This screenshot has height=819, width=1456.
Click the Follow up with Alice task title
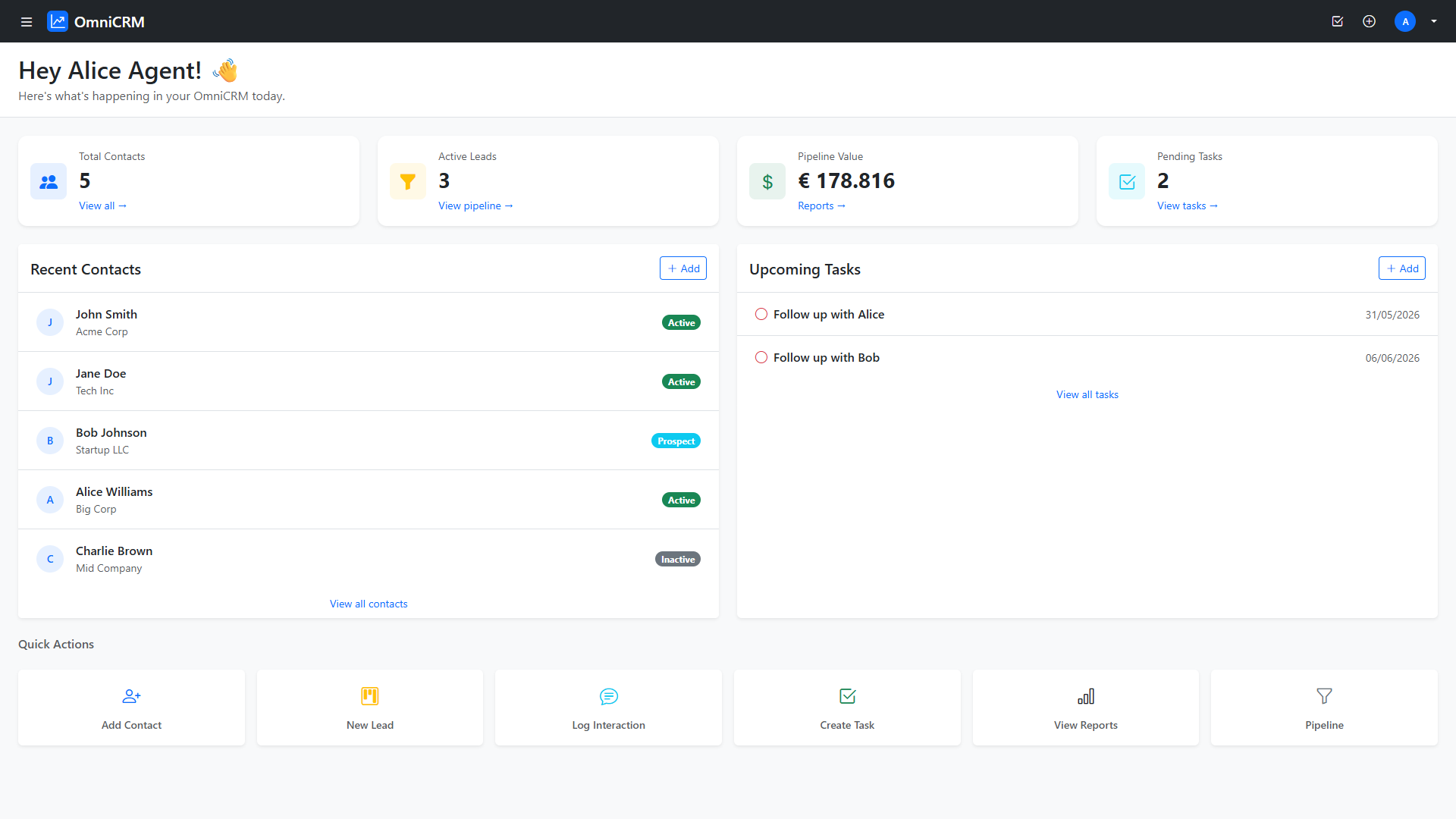tap(829, 314)
